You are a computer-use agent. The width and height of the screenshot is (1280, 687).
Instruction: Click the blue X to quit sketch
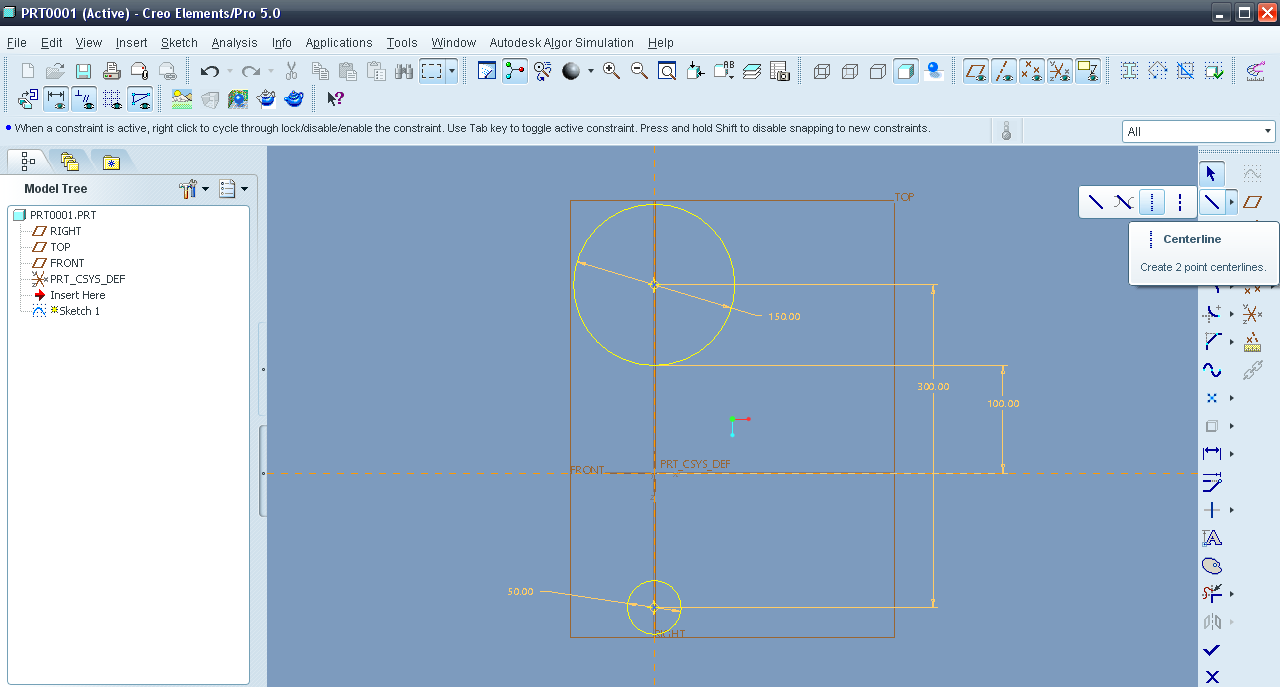point(1212,677)
